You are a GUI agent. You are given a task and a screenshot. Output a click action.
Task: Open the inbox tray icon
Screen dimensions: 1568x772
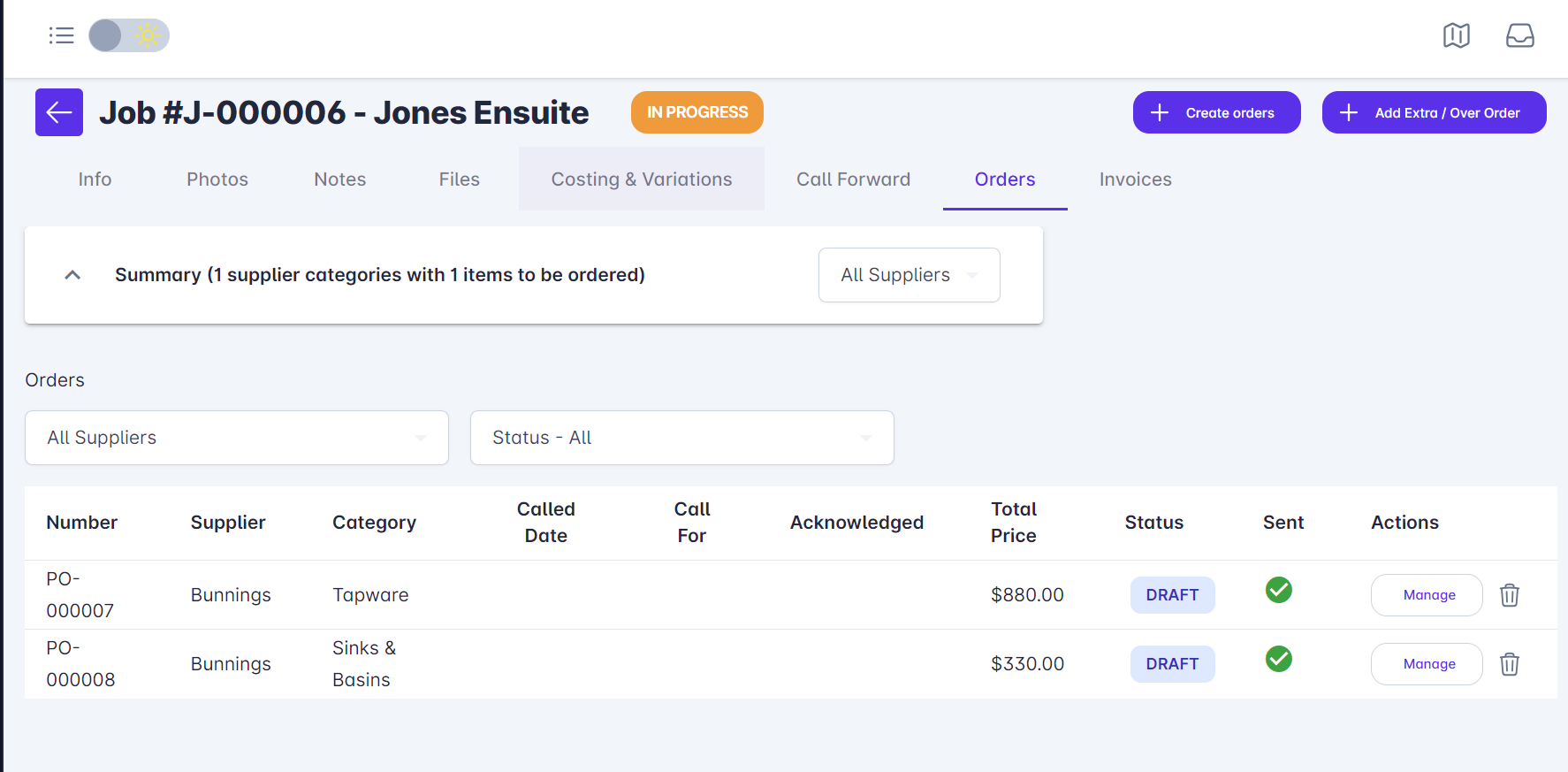[x=1519, y=35]
